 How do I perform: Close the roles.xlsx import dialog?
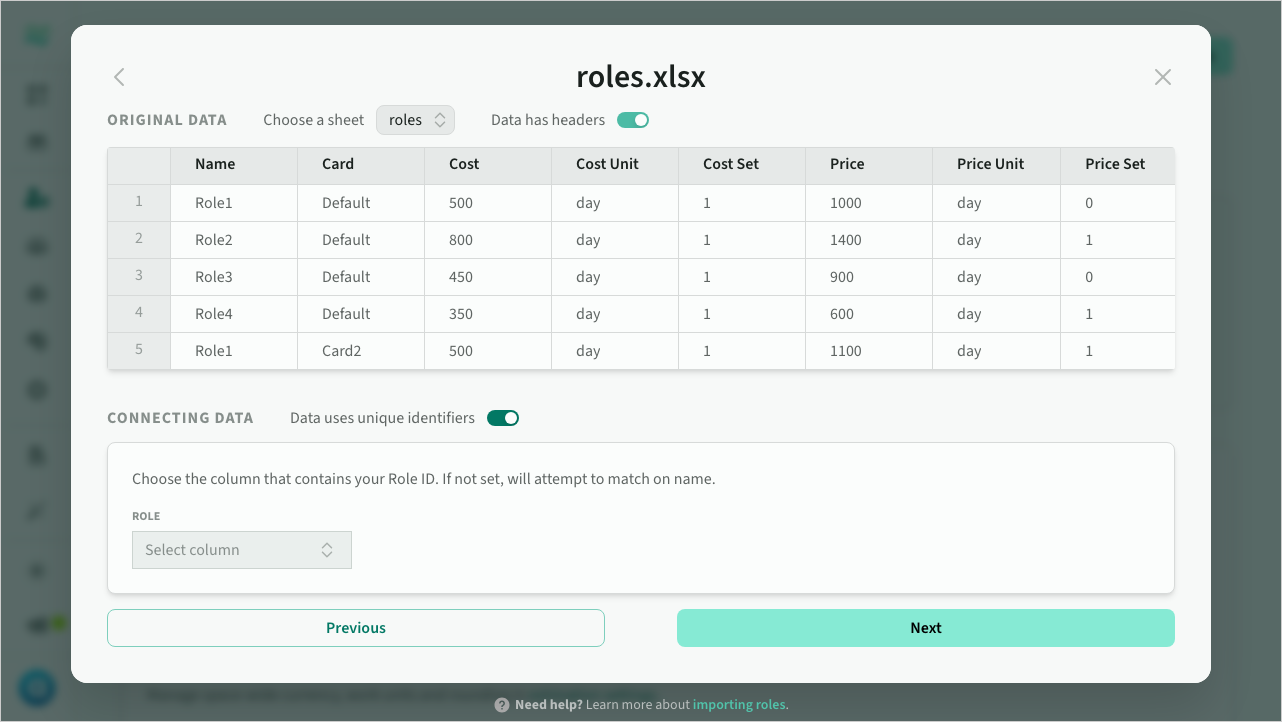pos(1162,77)
